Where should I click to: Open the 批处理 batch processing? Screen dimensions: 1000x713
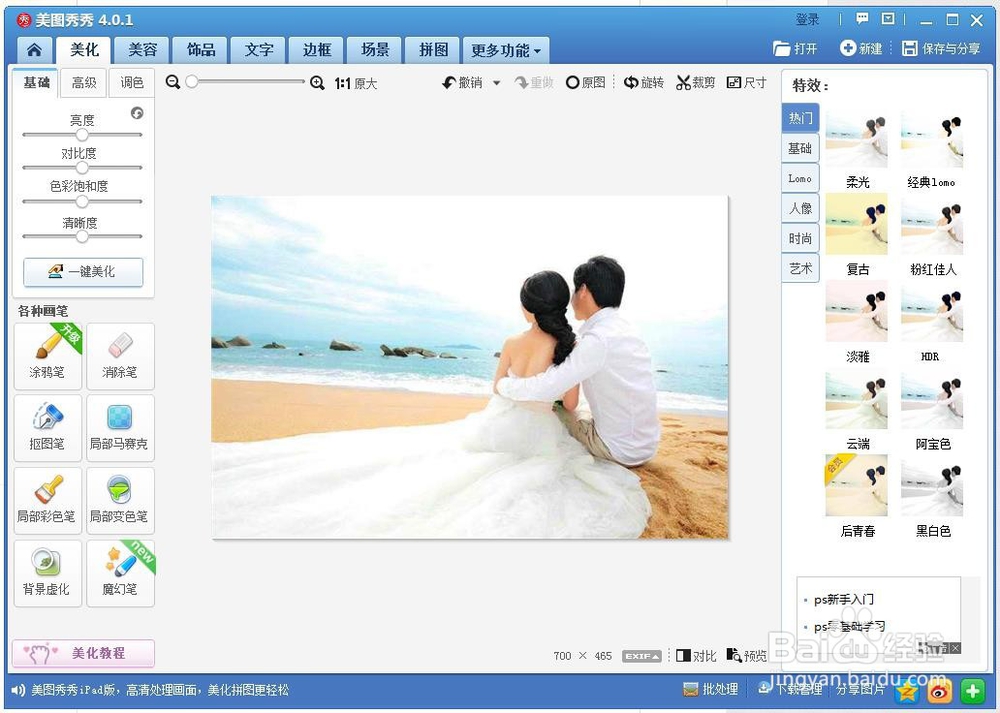point(710,689)
